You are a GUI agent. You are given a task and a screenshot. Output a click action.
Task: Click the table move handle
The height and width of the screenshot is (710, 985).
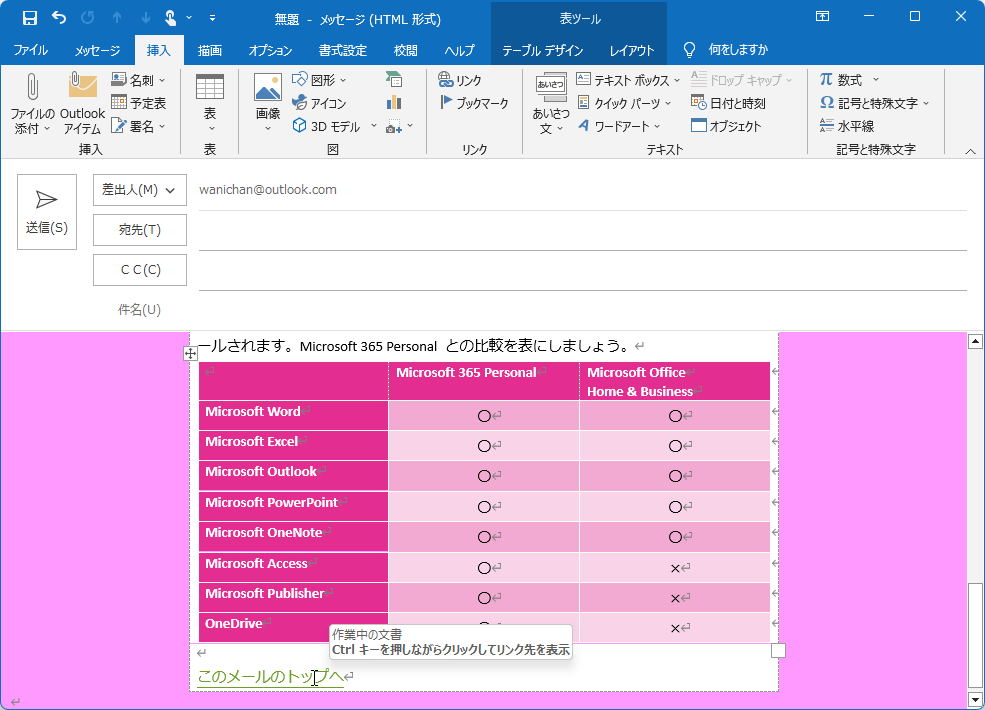190,354
